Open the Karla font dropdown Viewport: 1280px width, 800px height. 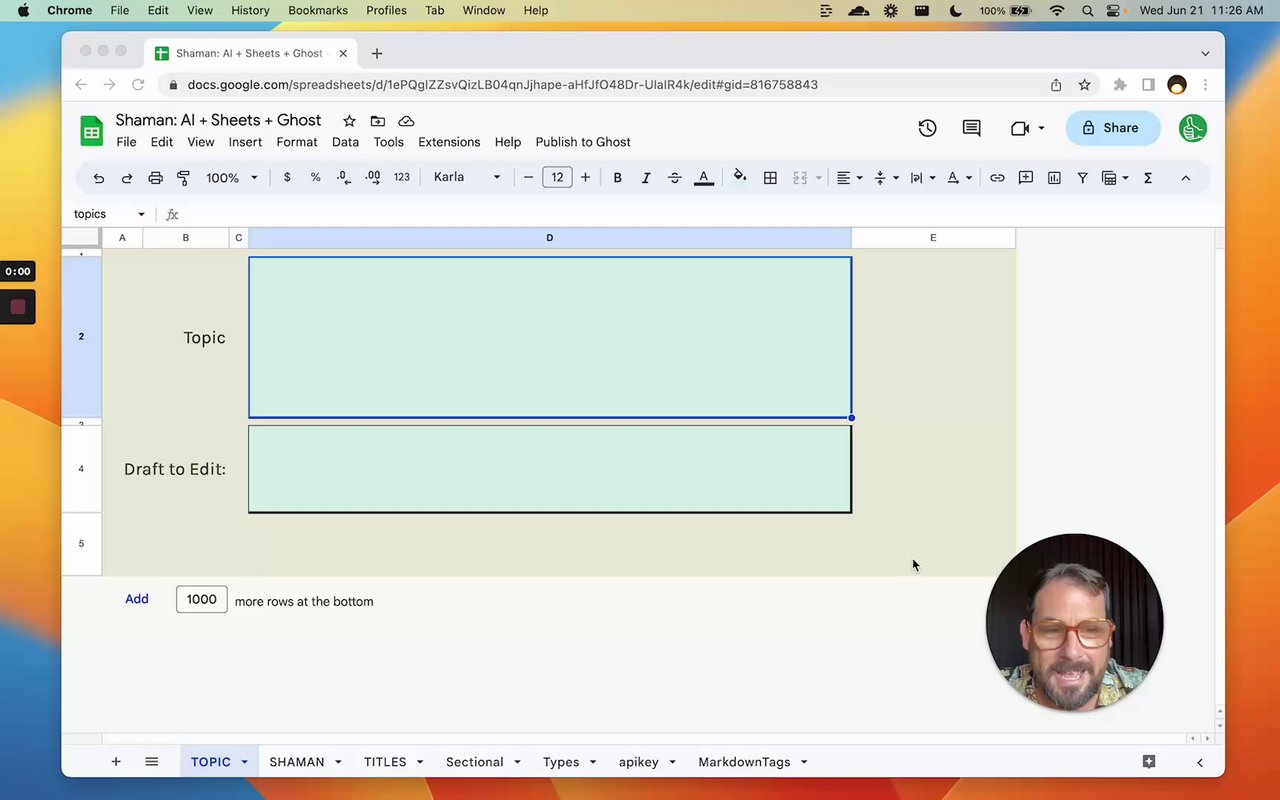pos(467,177)
